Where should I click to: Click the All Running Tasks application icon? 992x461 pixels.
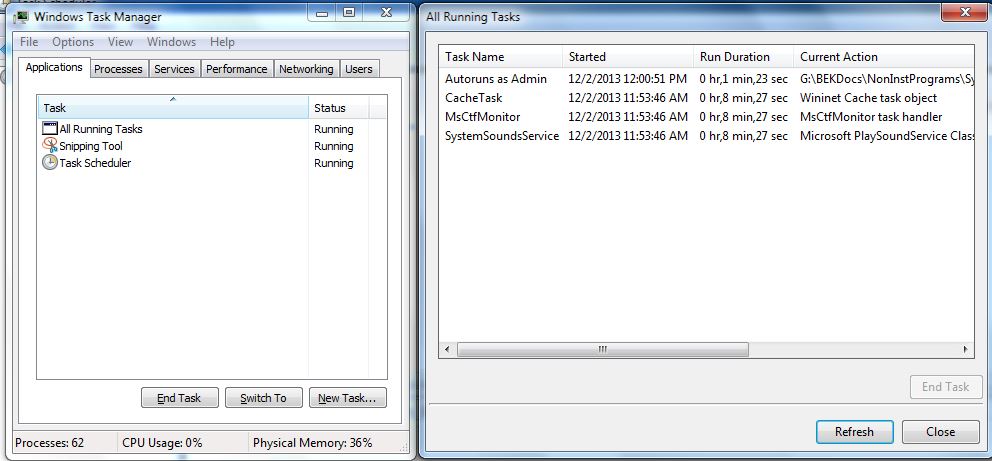click(x=50, y=129)
